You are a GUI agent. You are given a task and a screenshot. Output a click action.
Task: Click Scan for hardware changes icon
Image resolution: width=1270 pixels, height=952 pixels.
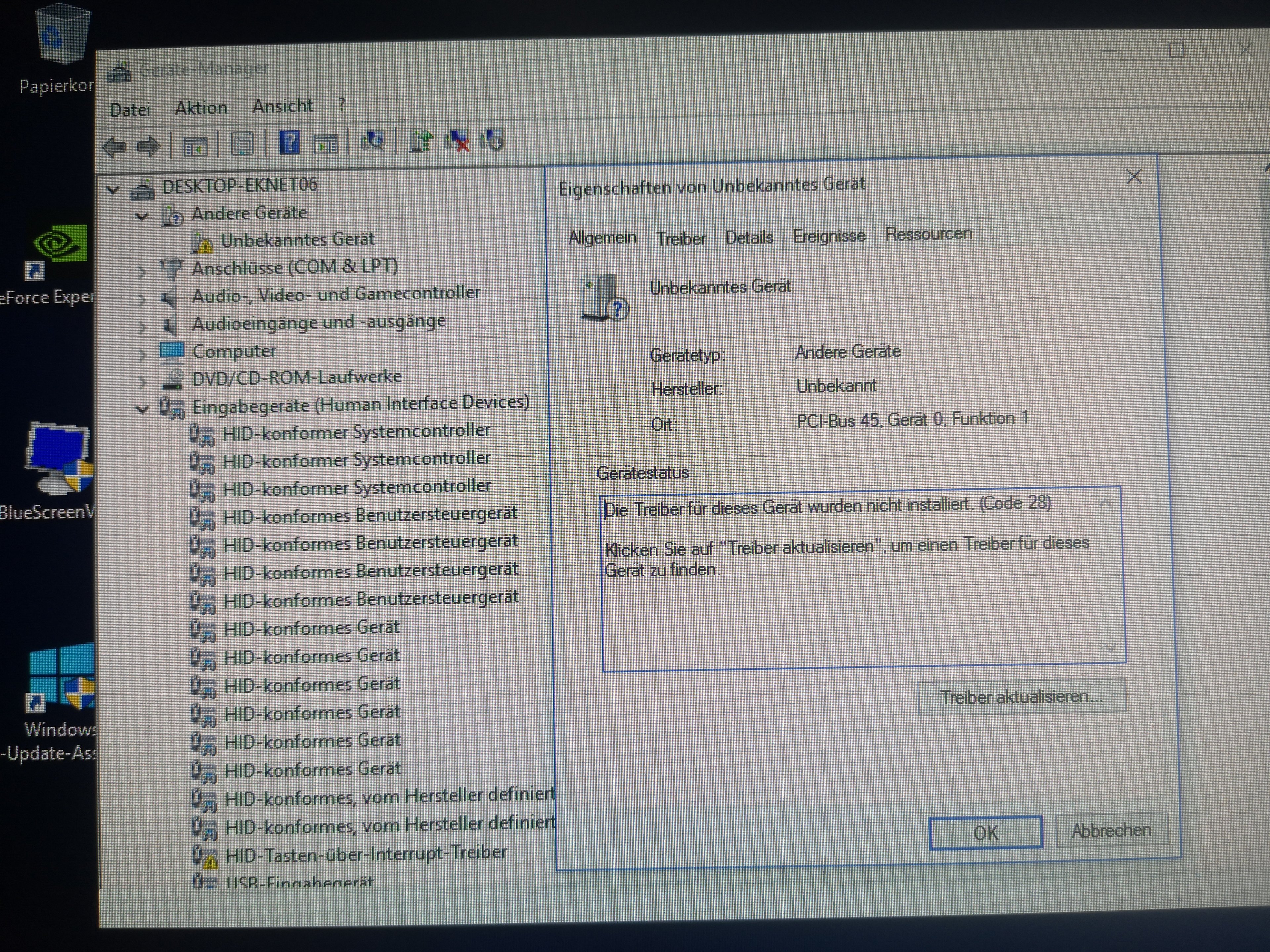coord(373,140)
